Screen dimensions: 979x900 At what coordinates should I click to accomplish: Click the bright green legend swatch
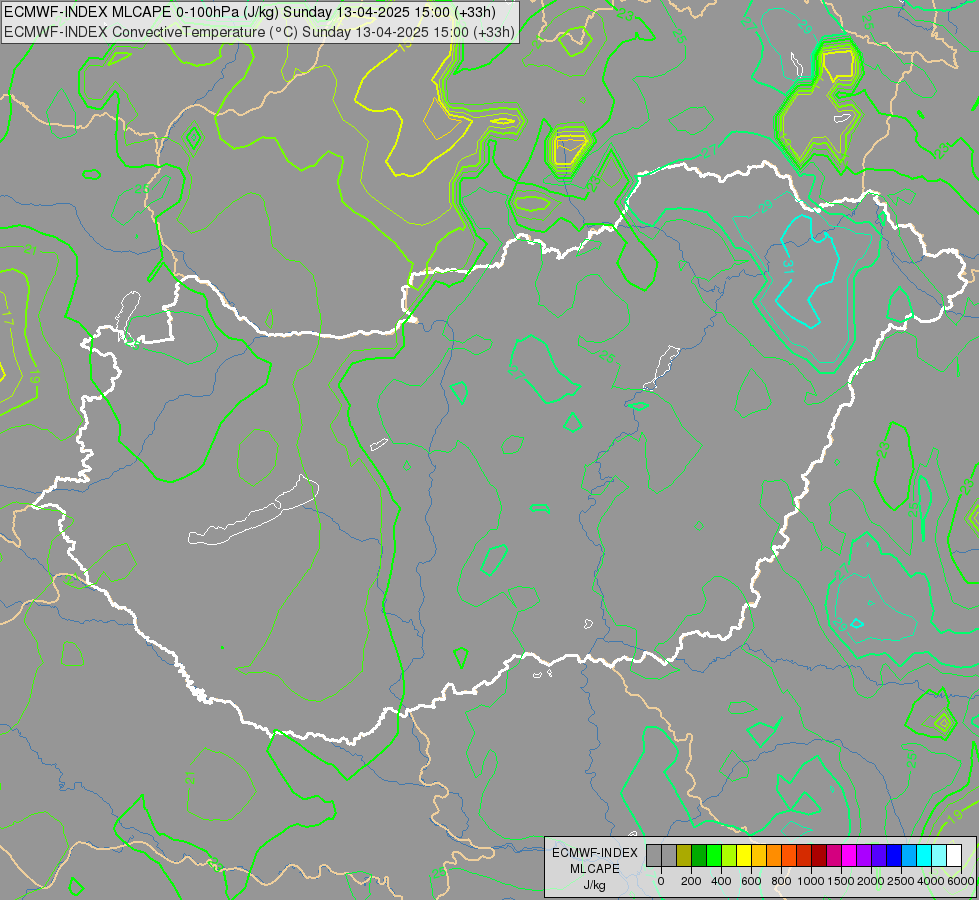[714, 856]
